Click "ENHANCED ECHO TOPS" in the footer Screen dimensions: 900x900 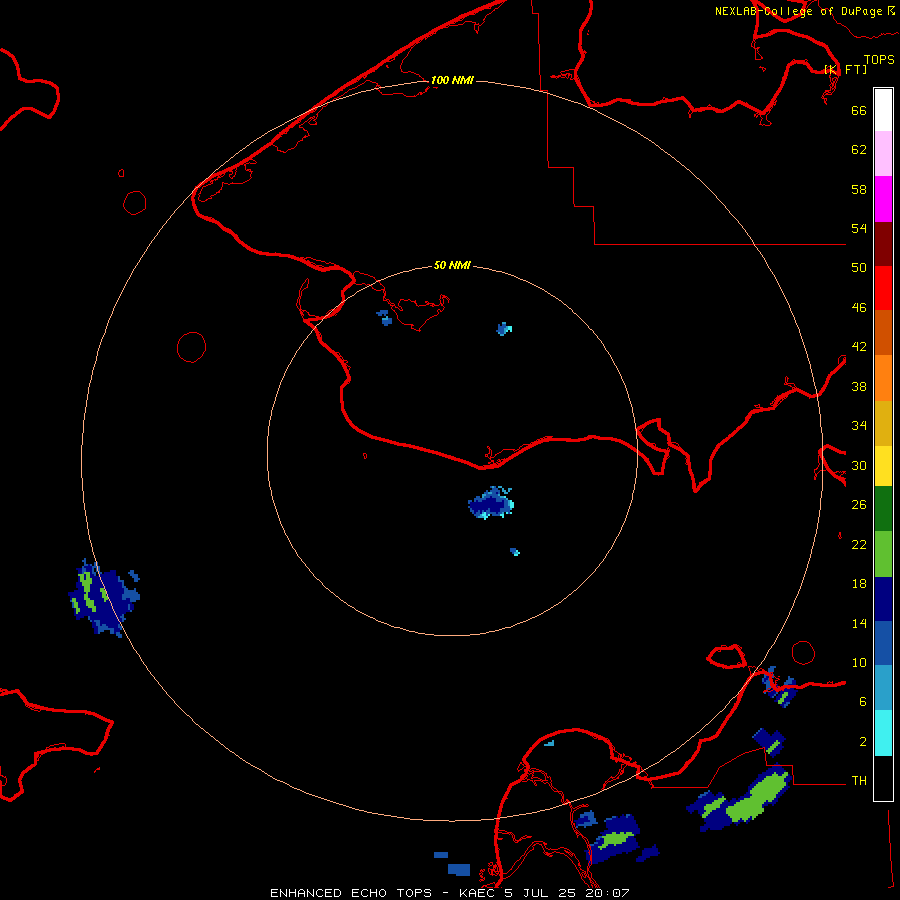click(351, 893)
